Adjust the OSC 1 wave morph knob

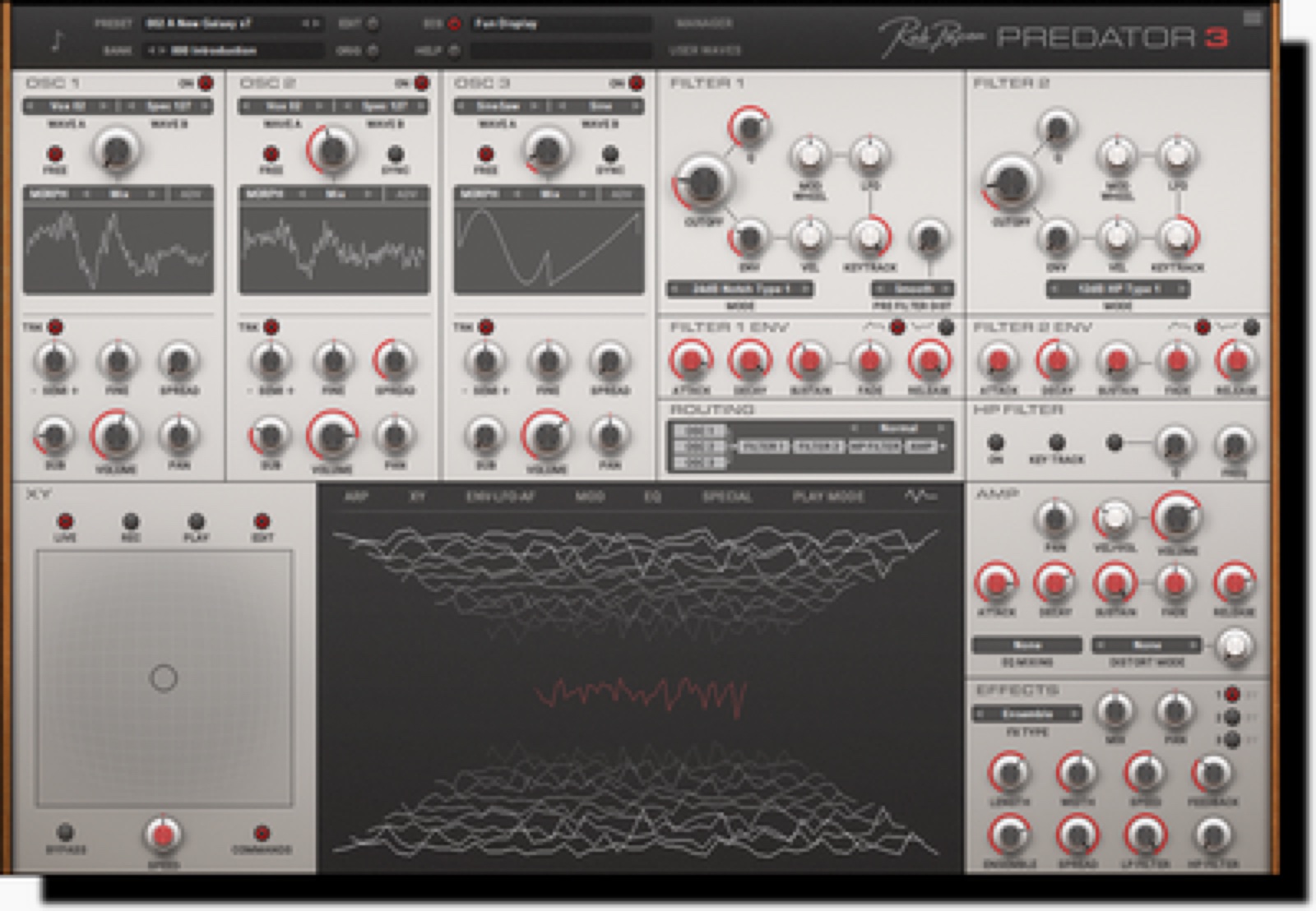point(117,150)
